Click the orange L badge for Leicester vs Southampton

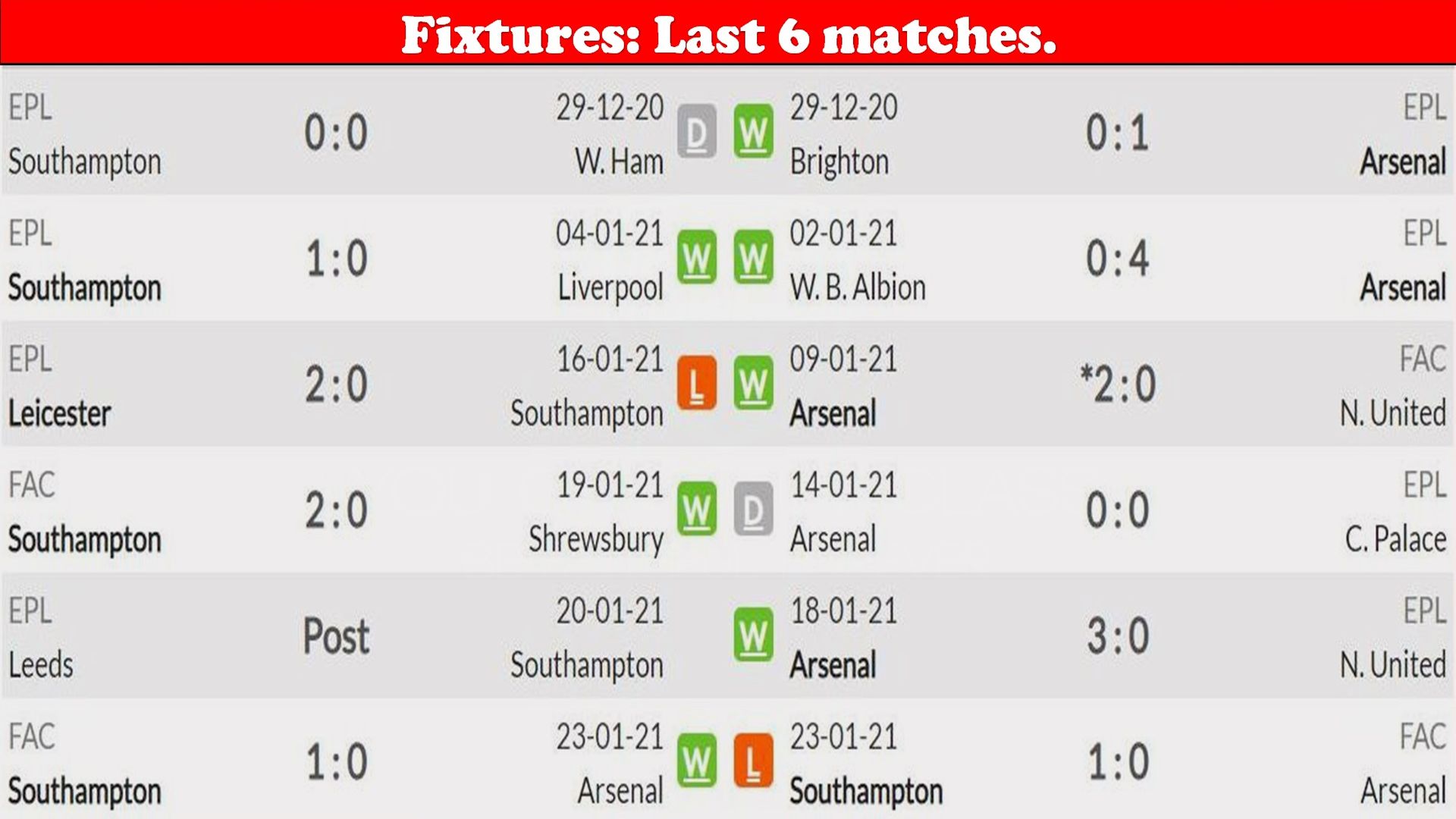click(x=696, y=383)
